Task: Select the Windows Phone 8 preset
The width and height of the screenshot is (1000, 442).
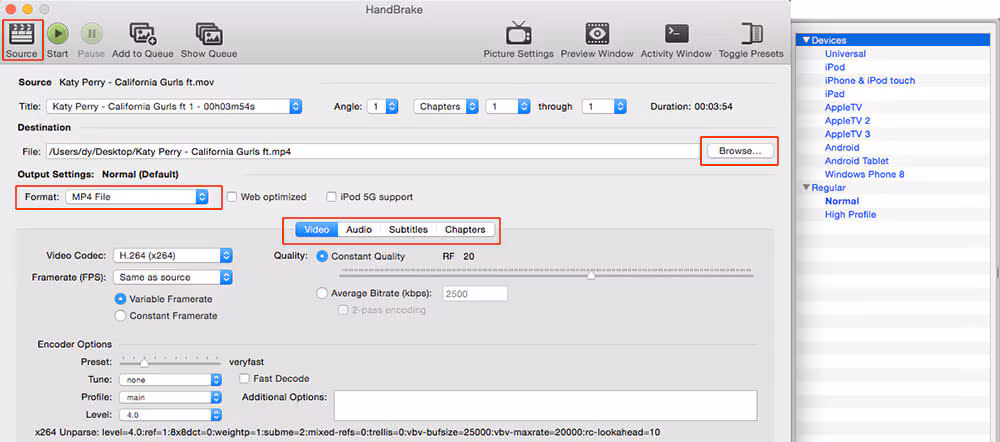Action: click(865, 174)
